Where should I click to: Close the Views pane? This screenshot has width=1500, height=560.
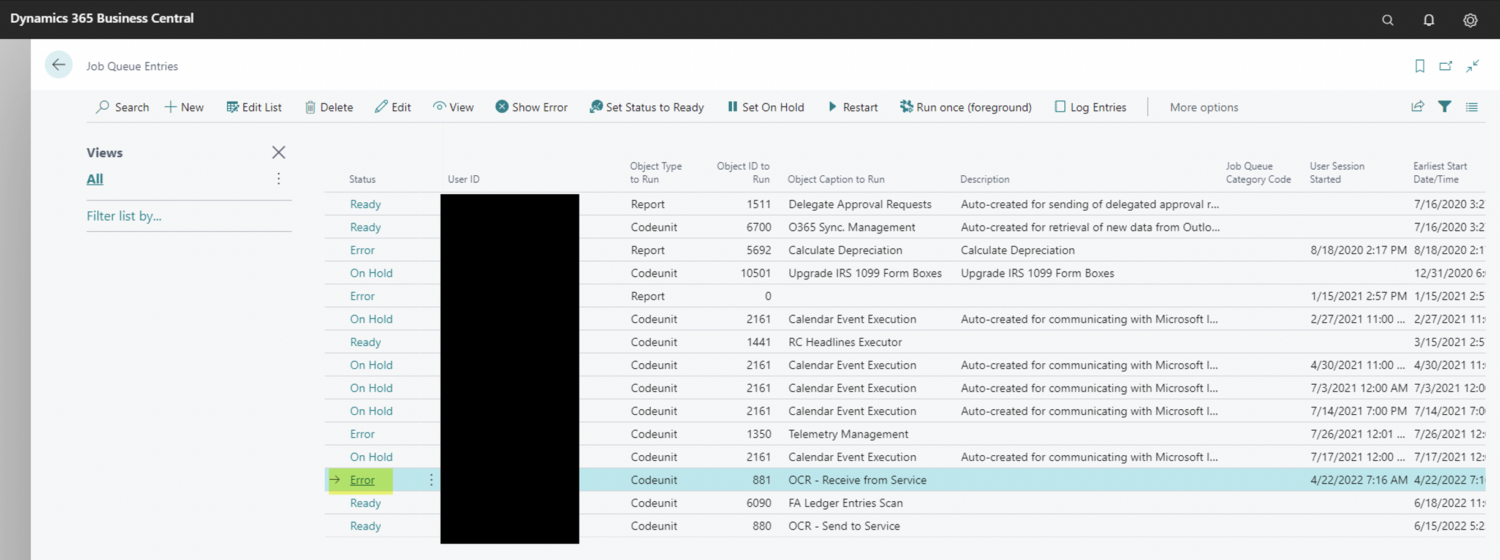[278, 153]
